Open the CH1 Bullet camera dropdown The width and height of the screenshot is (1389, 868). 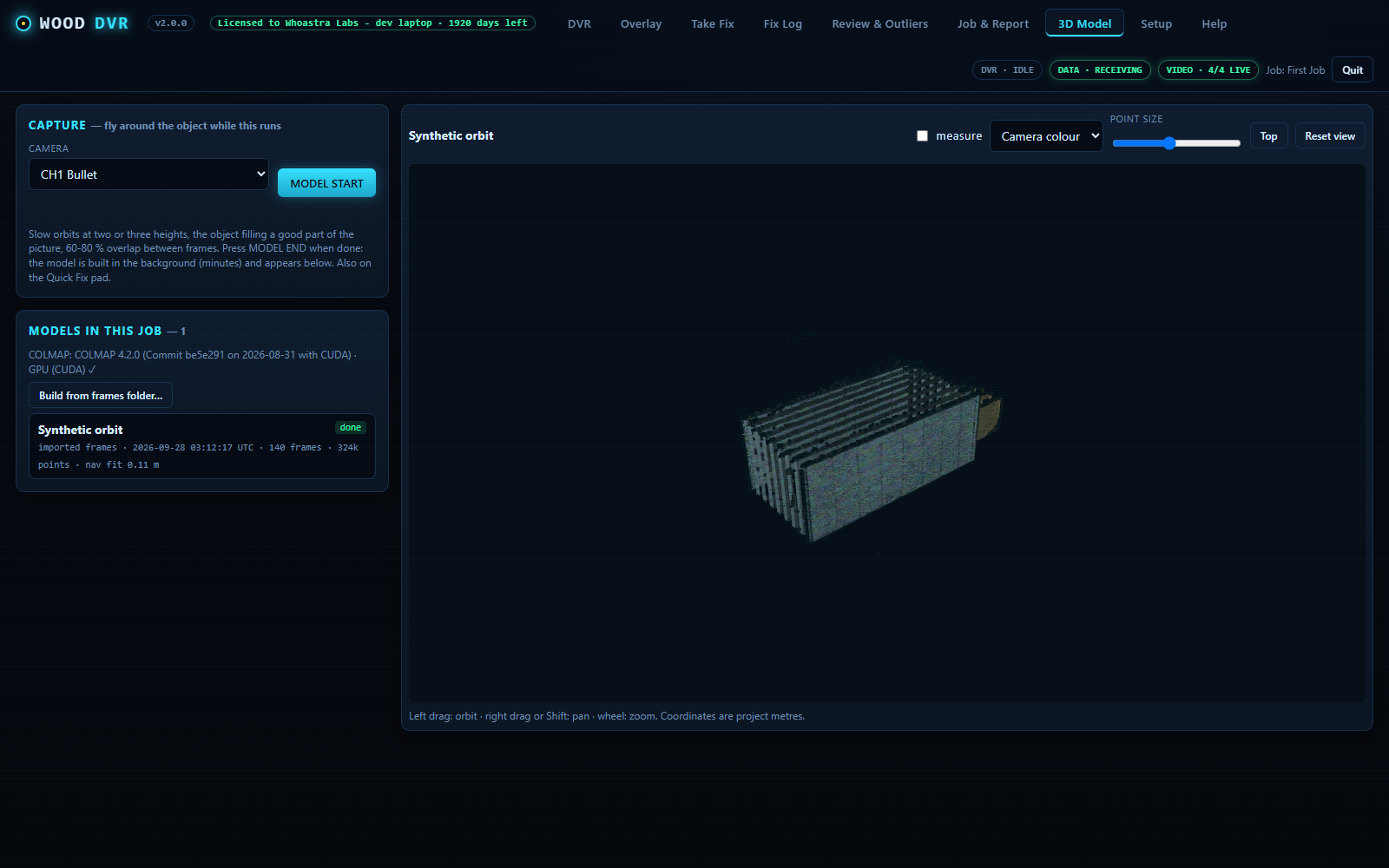point(148,174)
